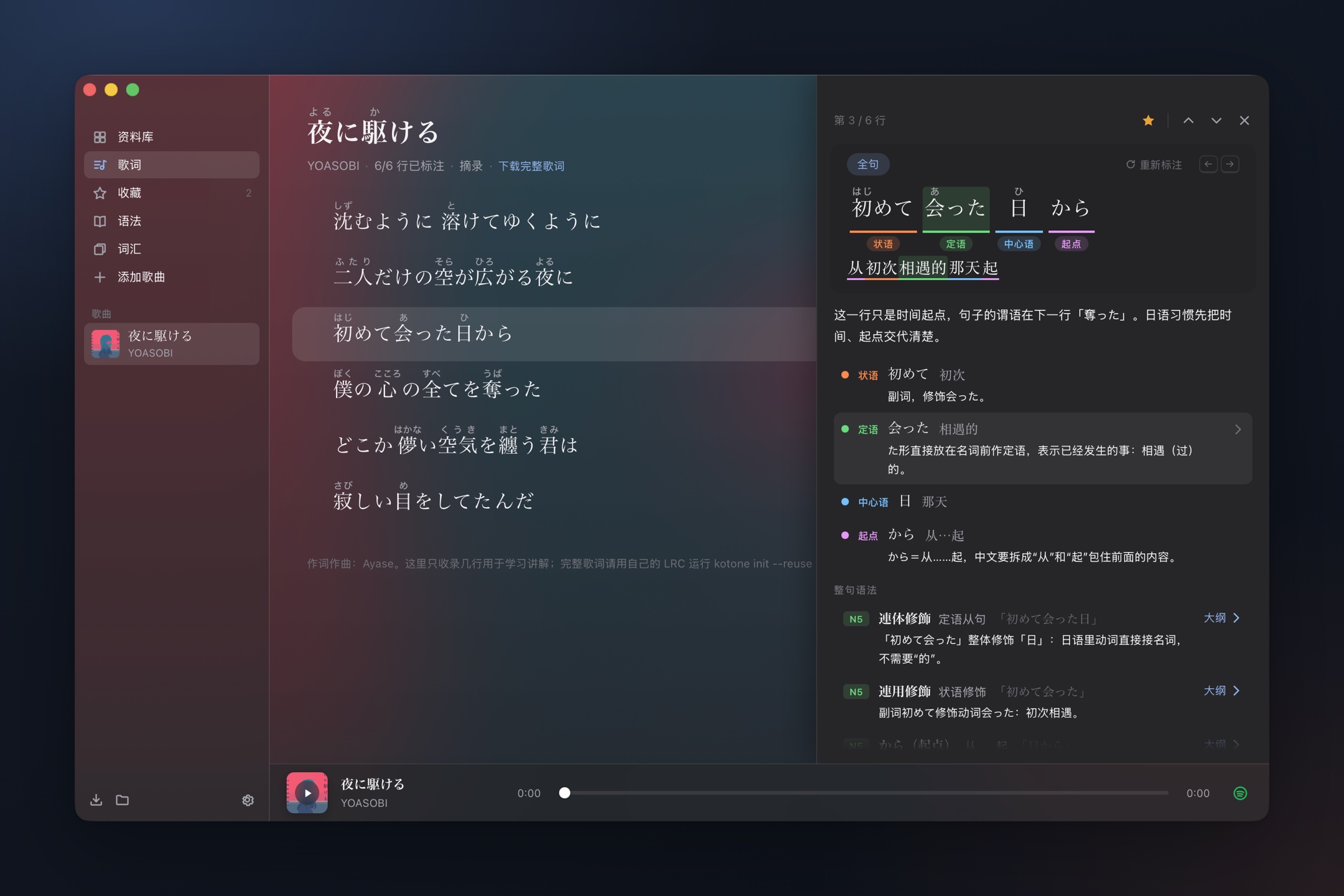
Task: Open 大纲 for 連用修飾 grammar
Action: coord(1221,691)
